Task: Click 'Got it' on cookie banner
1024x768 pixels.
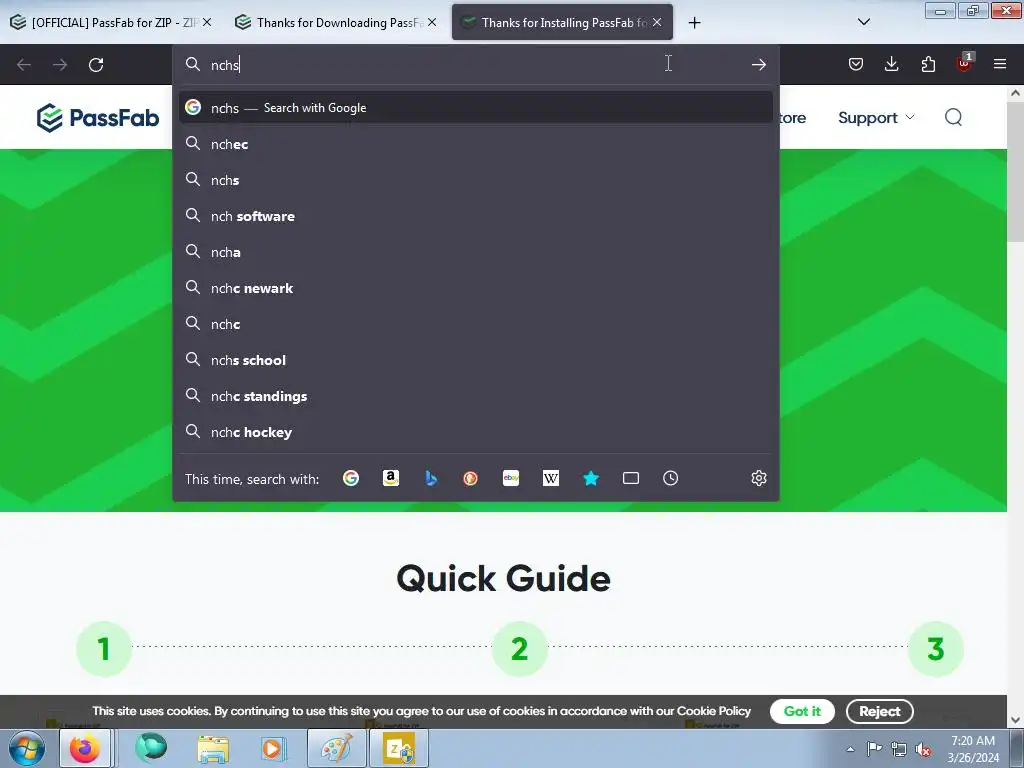Action: [x=802, y=711]
